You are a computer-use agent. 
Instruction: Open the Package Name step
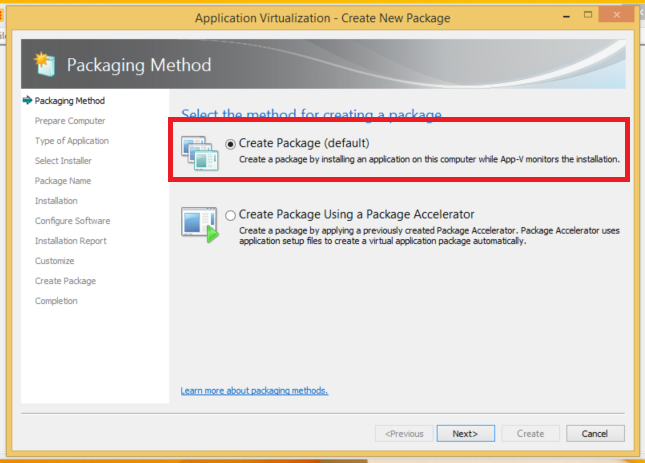tap(63, 181)
